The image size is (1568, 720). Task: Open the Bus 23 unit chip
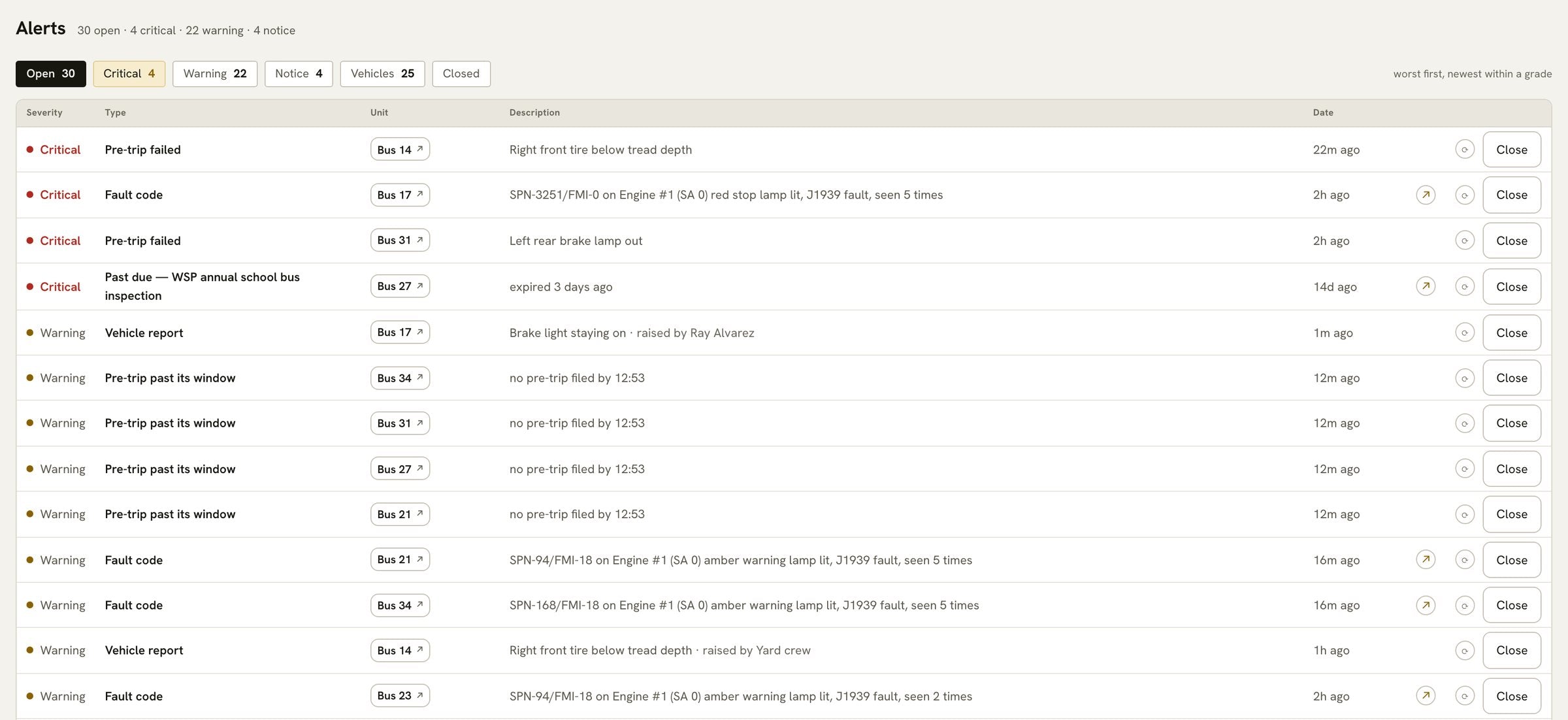pyautogui.click(x=400, y=696)
